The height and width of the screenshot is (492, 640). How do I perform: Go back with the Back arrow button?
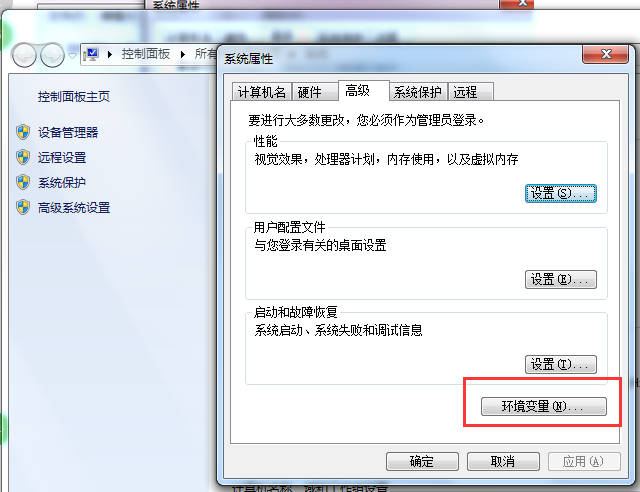coord(25,55)
